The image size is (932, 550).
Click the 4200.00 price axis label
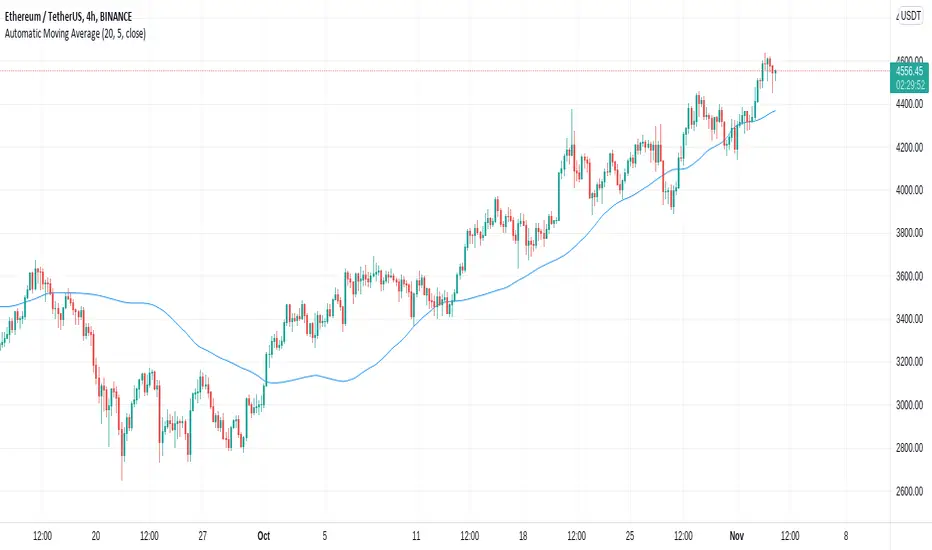[908, 147]
